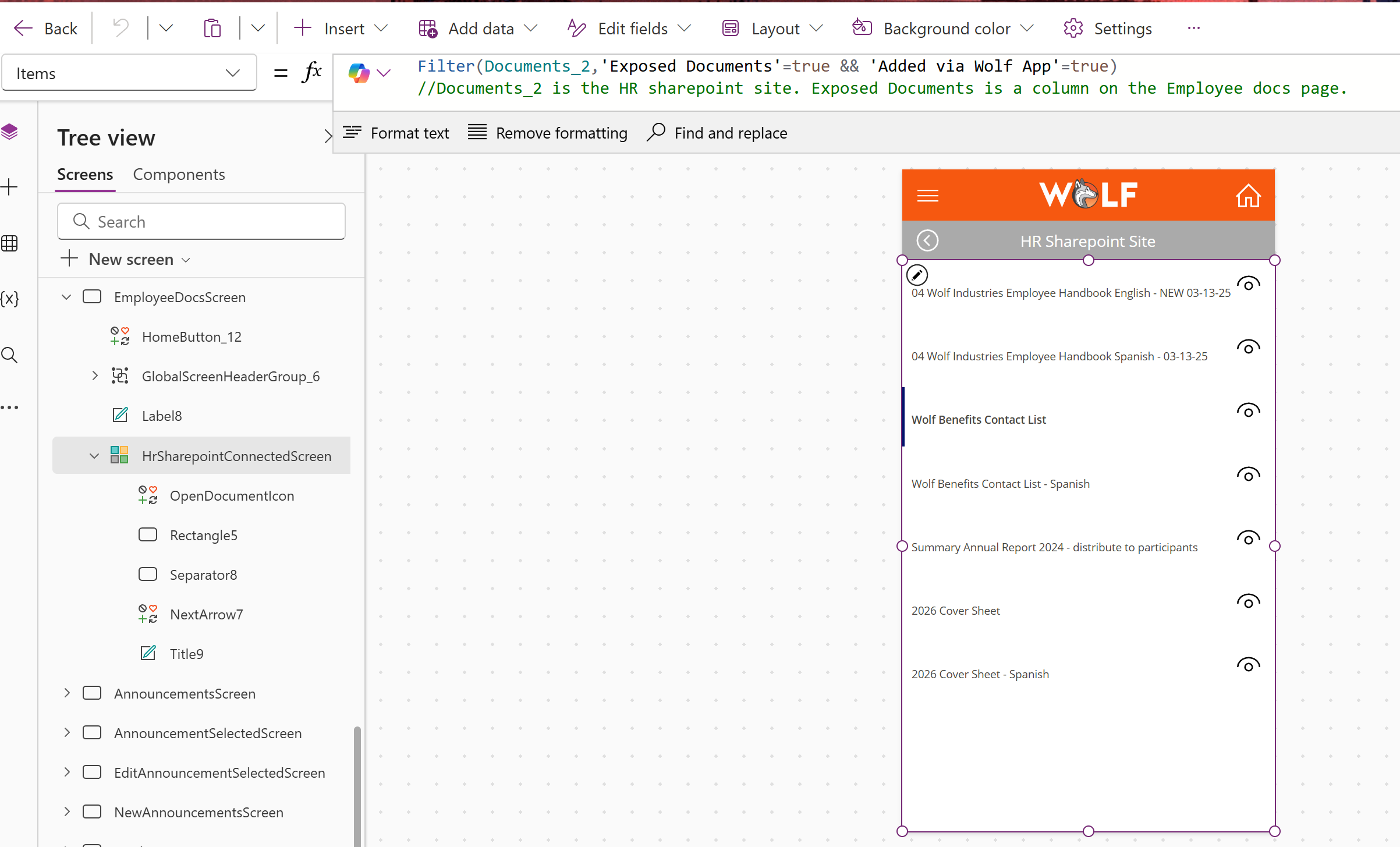Click the back circle arrow beside HR Sharepoint Site
1400x847 pixels.
[927, 240]
